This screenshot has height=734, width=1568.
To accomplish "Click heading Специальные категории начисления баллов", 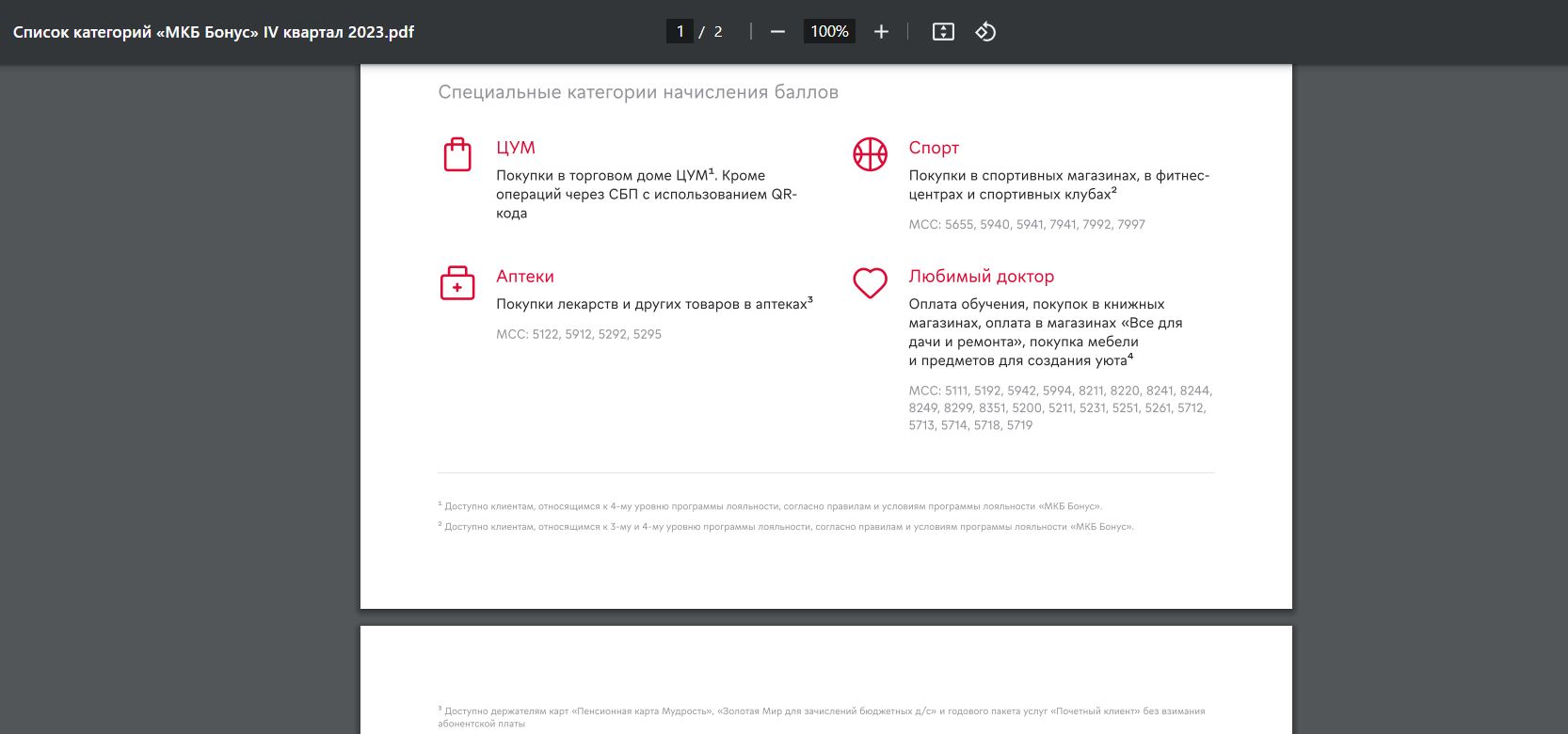I will pyautogui.click(x=638, y=92).
